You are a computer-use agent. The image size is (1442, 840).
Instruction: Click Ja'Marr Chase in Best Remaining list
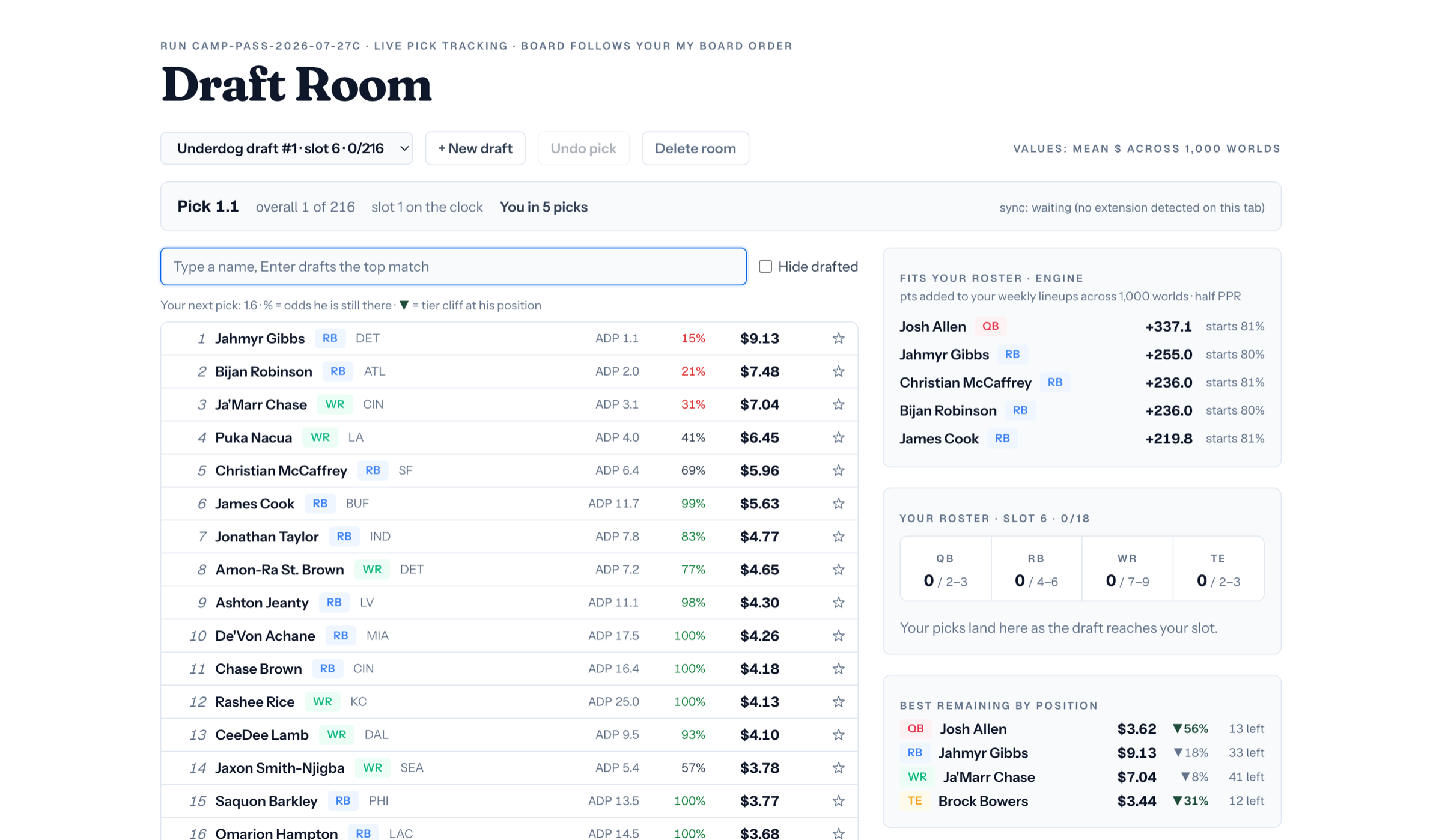pyautogui.click(x=989, y=777)
